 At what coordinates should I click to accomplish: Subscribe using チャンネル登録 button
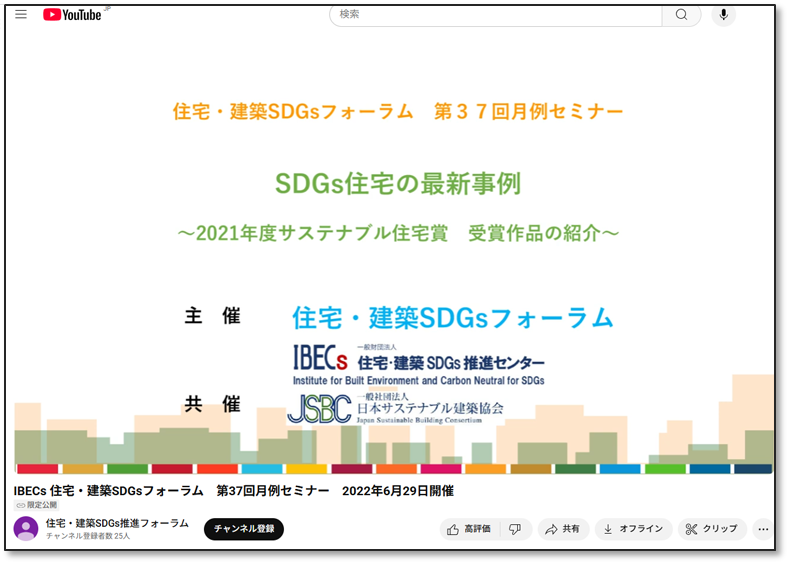[x=244, y=529]
